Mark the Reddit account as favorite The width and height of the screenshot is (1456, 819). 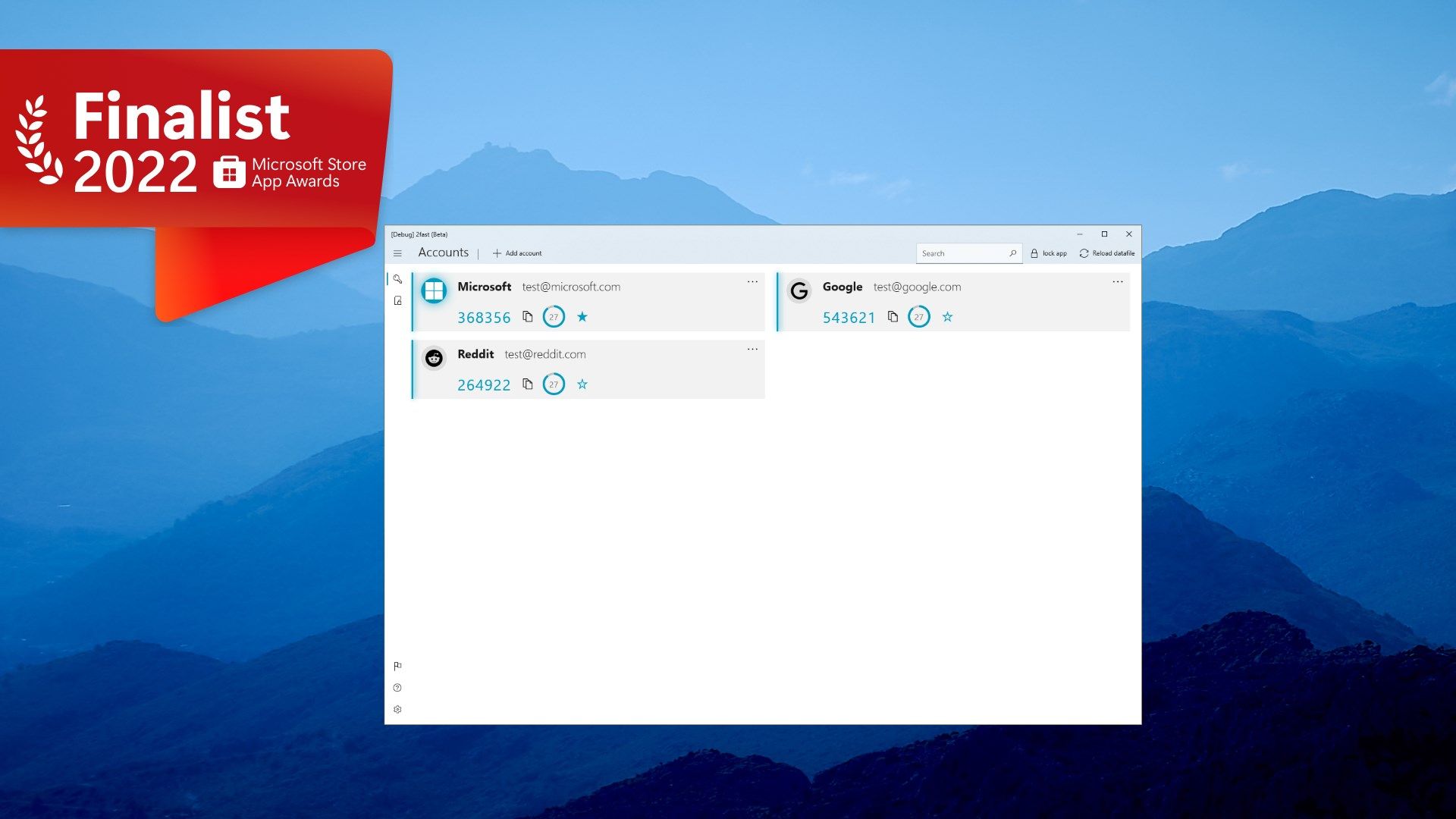tap(582, 384)
